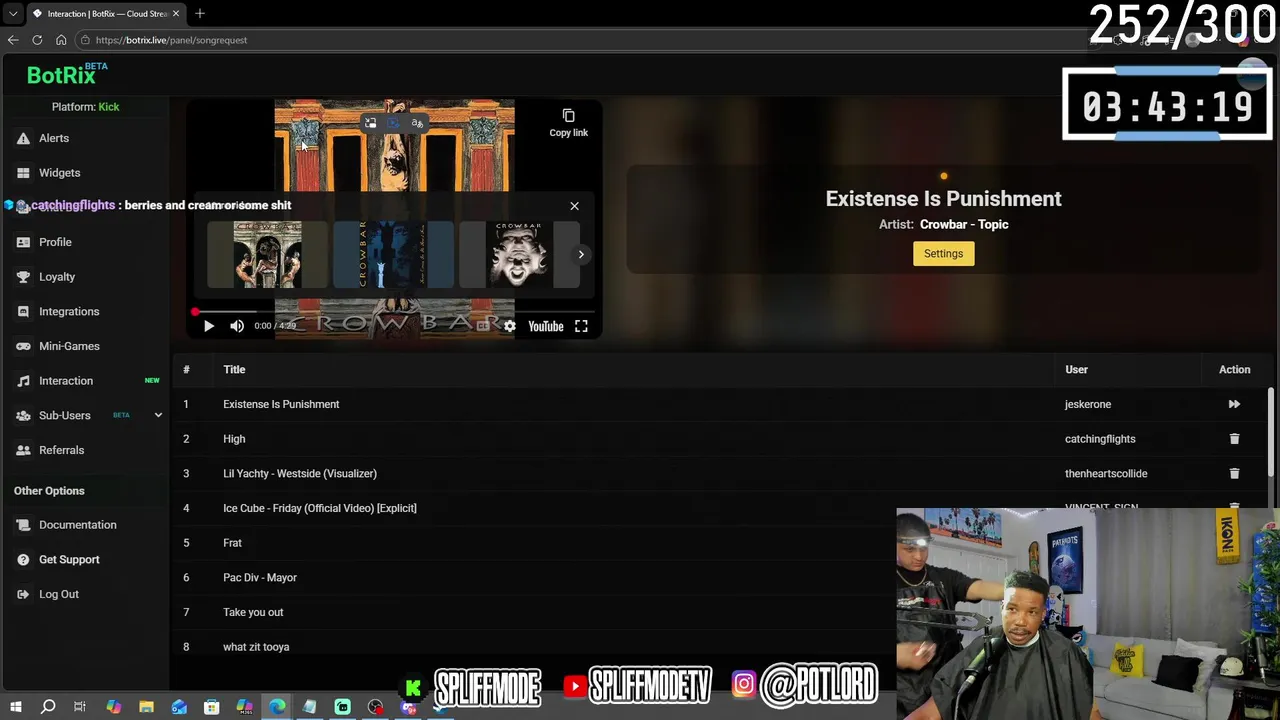Go to the Profile page
Viewport: 1280px width, 720px height.
[x=55, y=242]
